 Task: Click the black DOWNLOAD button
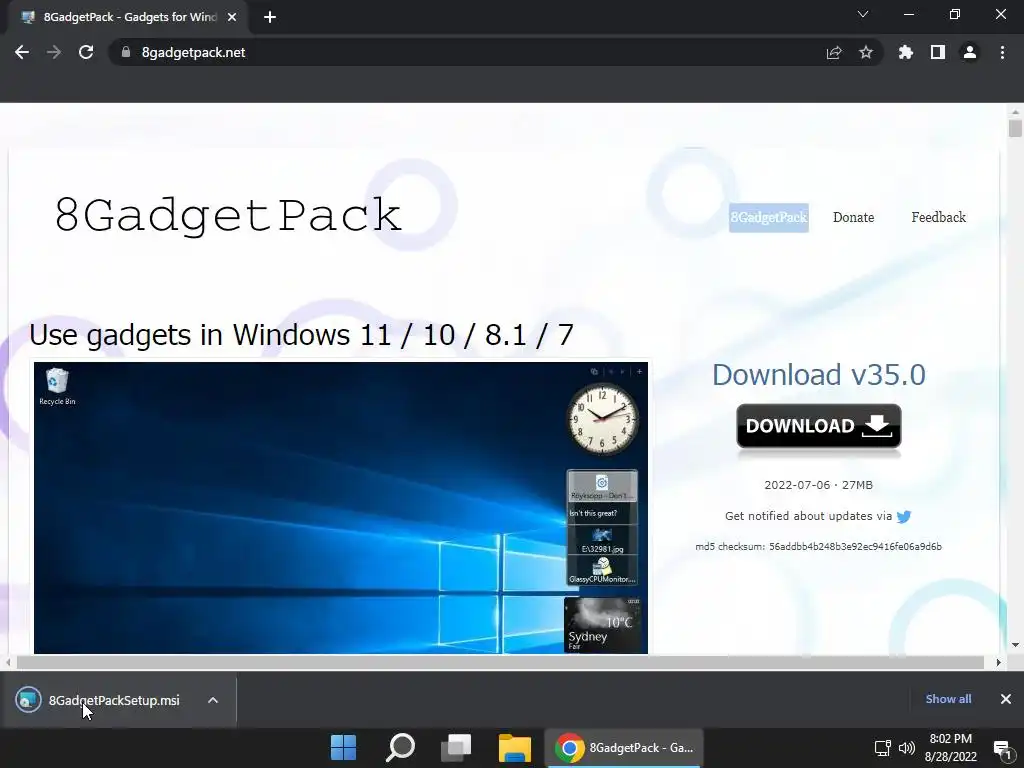(x=819, y=426)
